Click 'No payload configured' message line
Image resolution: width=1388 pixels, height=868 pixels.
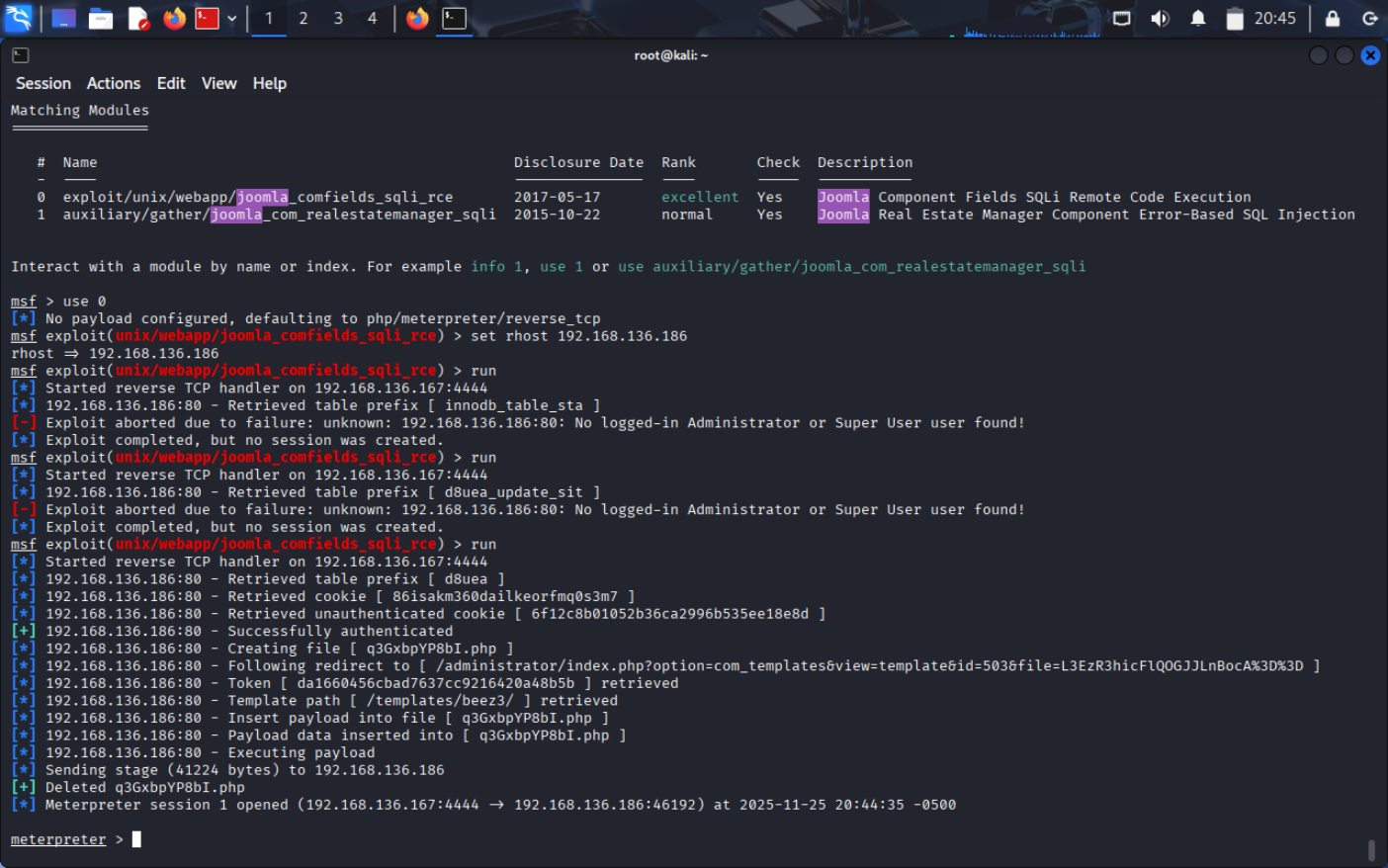tap(323, 318)
